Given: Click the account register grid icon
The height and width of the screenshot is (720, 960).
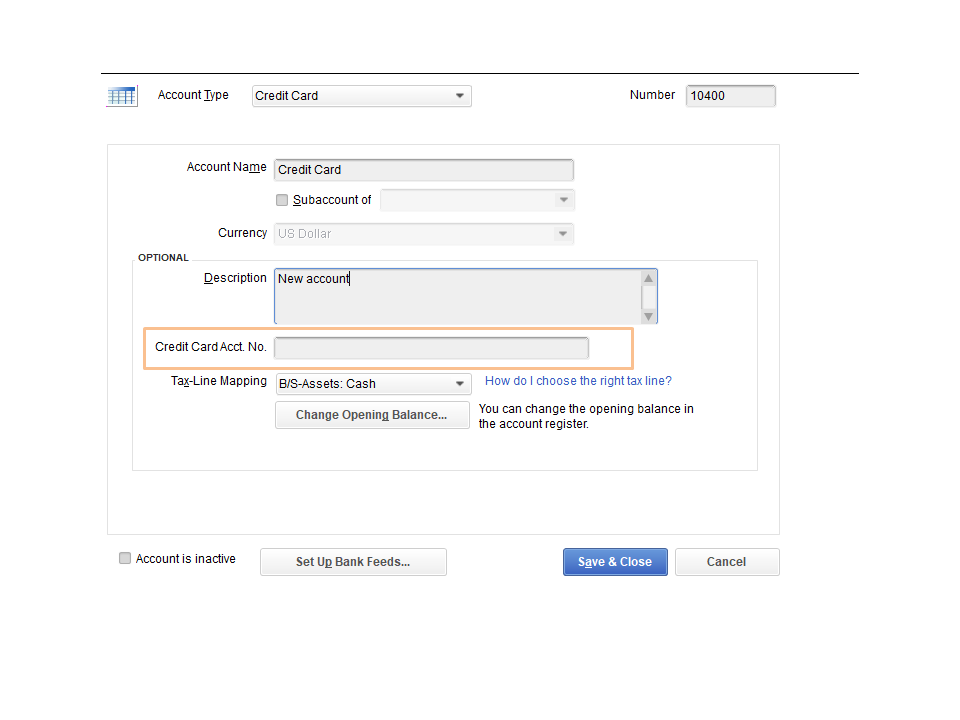Looking at the screenshot, I should coord(122,96).
